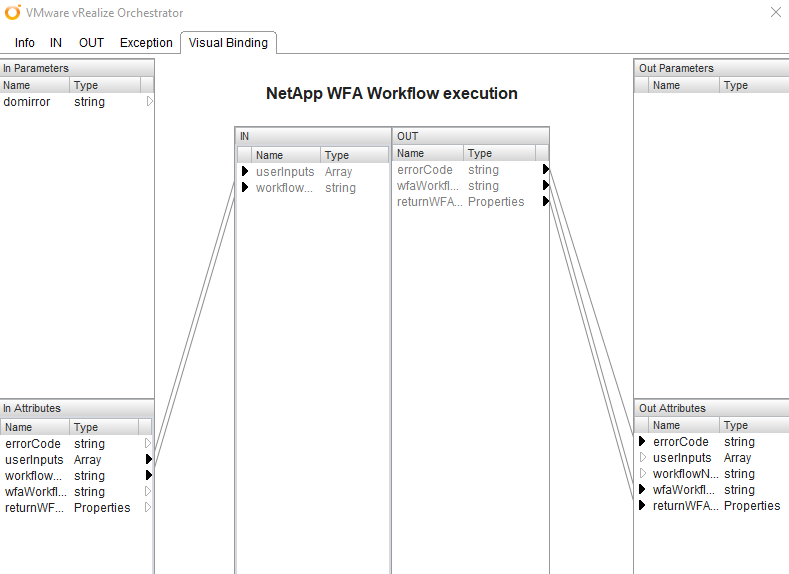Click Type column header in In Parameters
This screenshot has height=574, width=789.
105,85
